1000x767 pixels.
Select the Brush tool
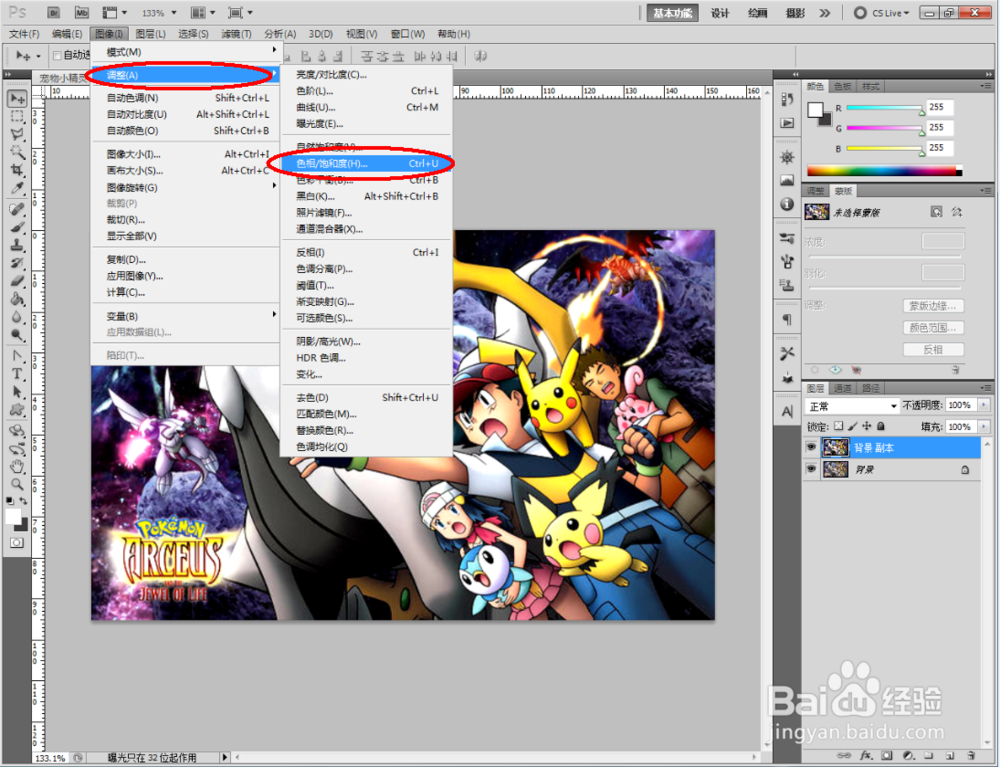coord(17,227)
